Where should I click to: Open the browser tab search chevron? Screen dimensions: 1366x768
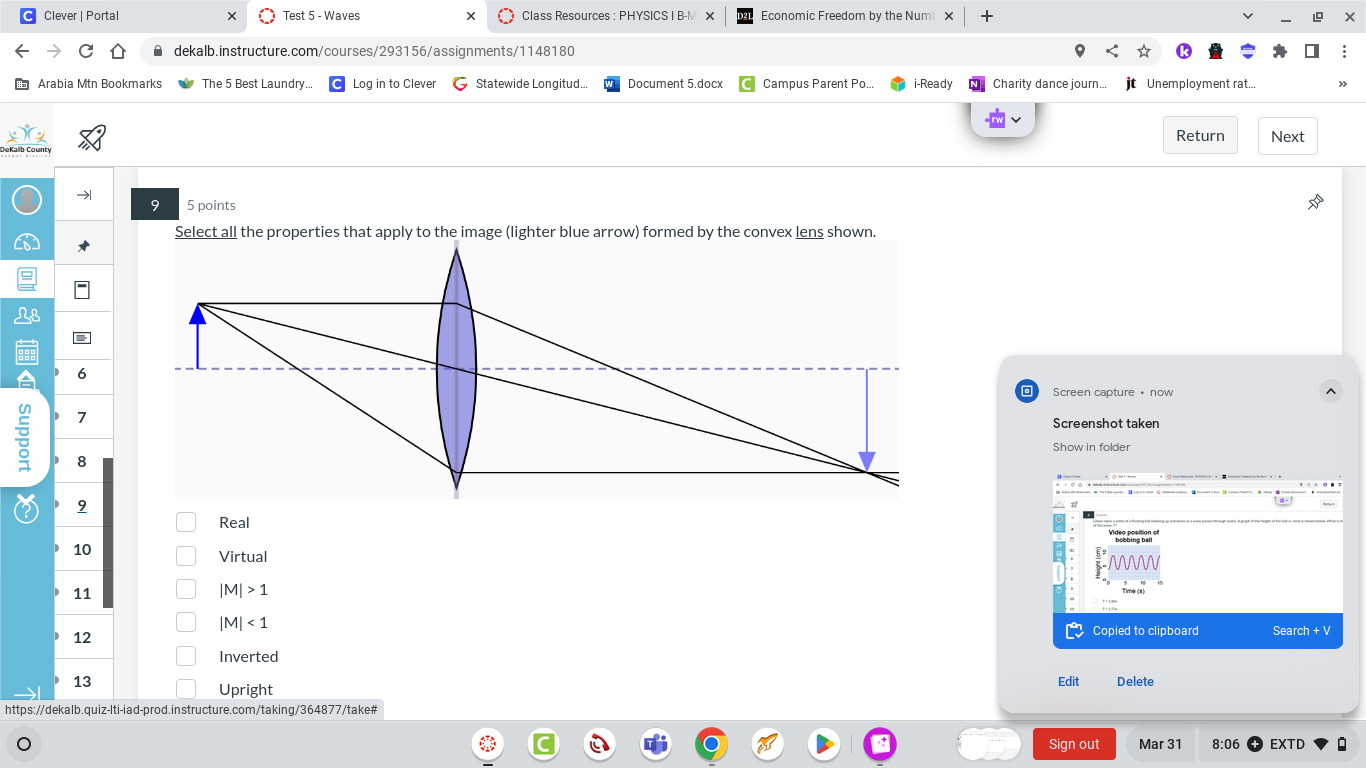pos(1246,16)
